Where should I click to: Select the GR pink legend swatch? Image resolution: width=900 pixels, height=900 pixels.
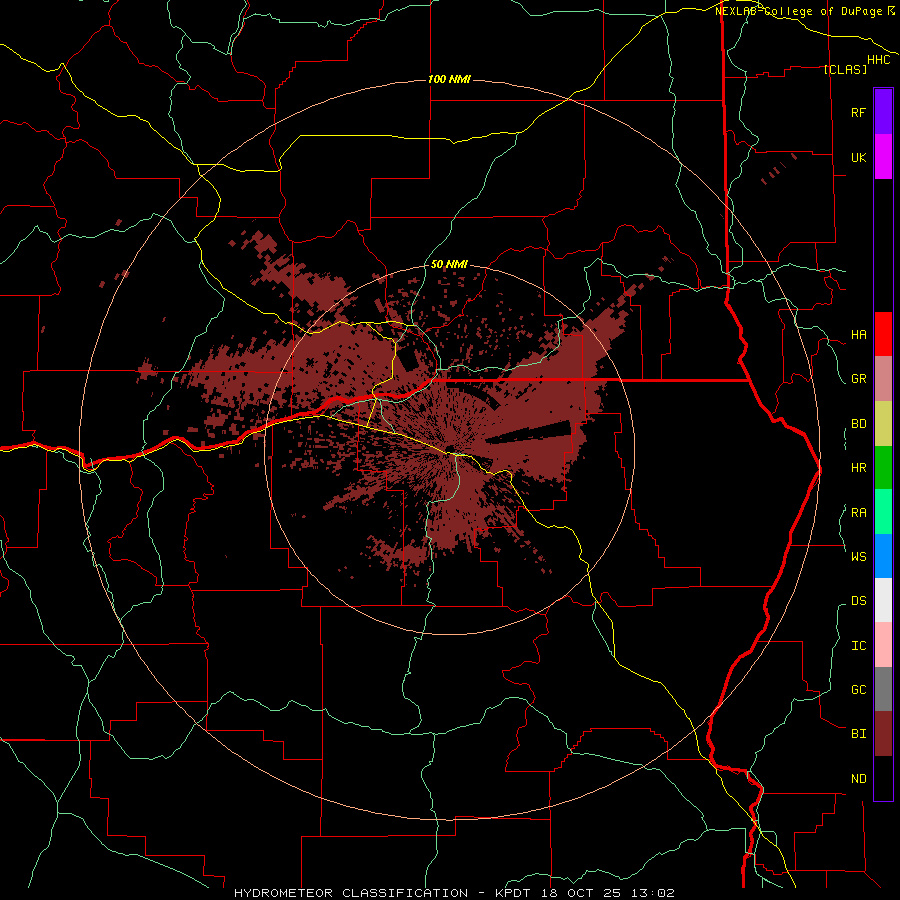click(883, 379)
